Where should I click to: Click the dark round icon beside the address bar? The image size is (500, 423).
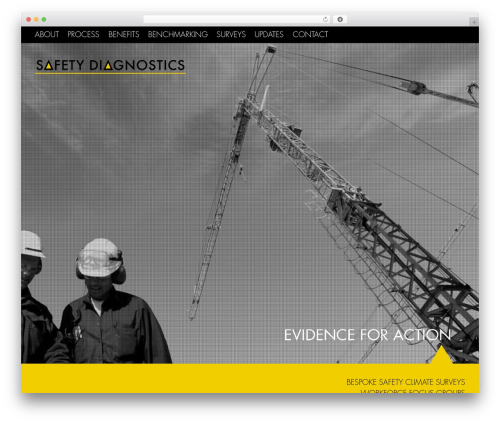click(340, 20)
